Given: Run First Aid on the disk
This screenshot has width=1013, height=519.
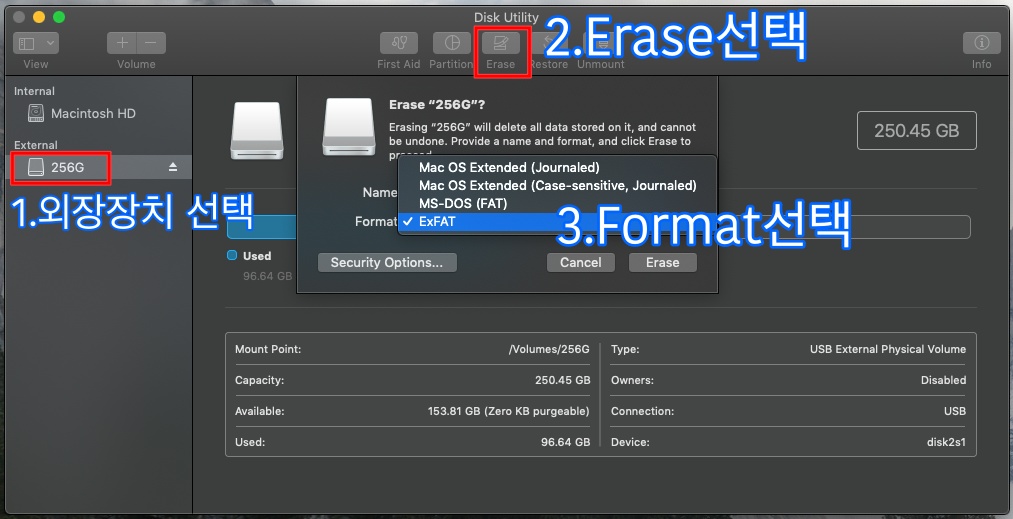Looking at the screenshot, I should click(x=399, y=43).
